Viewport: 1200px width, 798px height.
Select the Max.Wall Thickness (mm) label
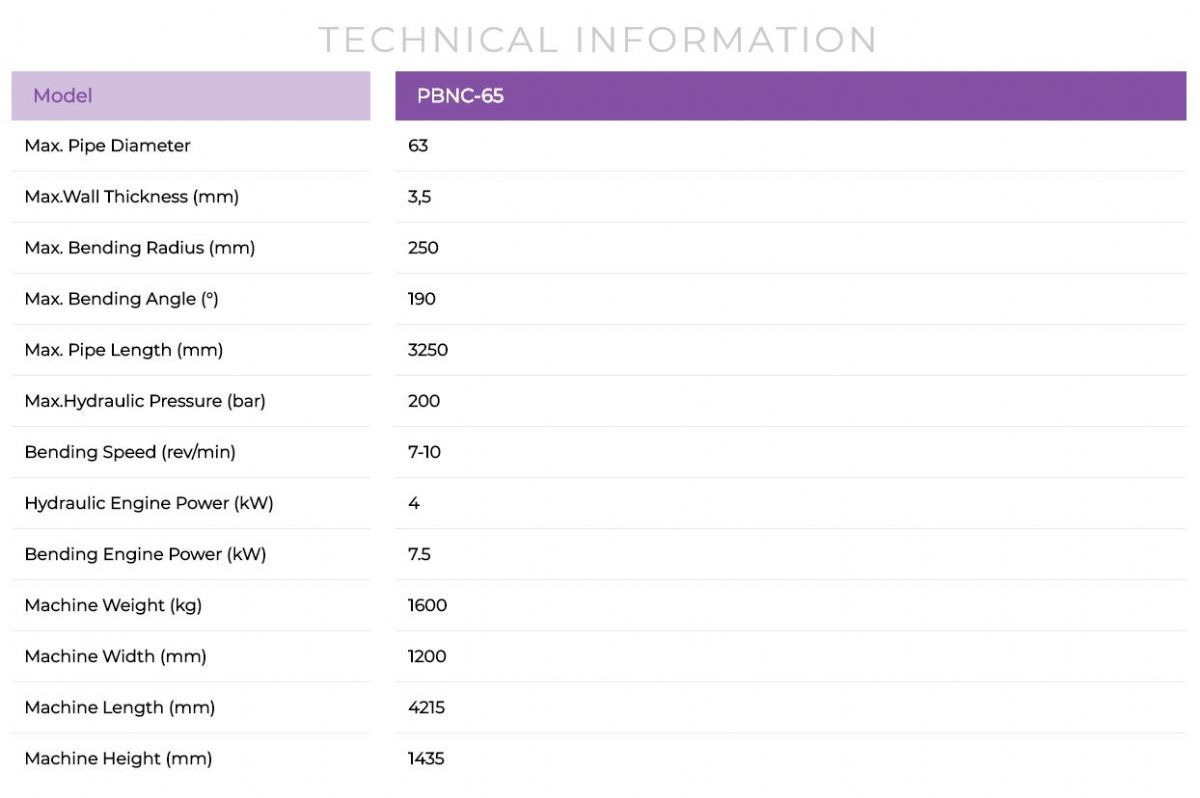(x=131, y=197)
